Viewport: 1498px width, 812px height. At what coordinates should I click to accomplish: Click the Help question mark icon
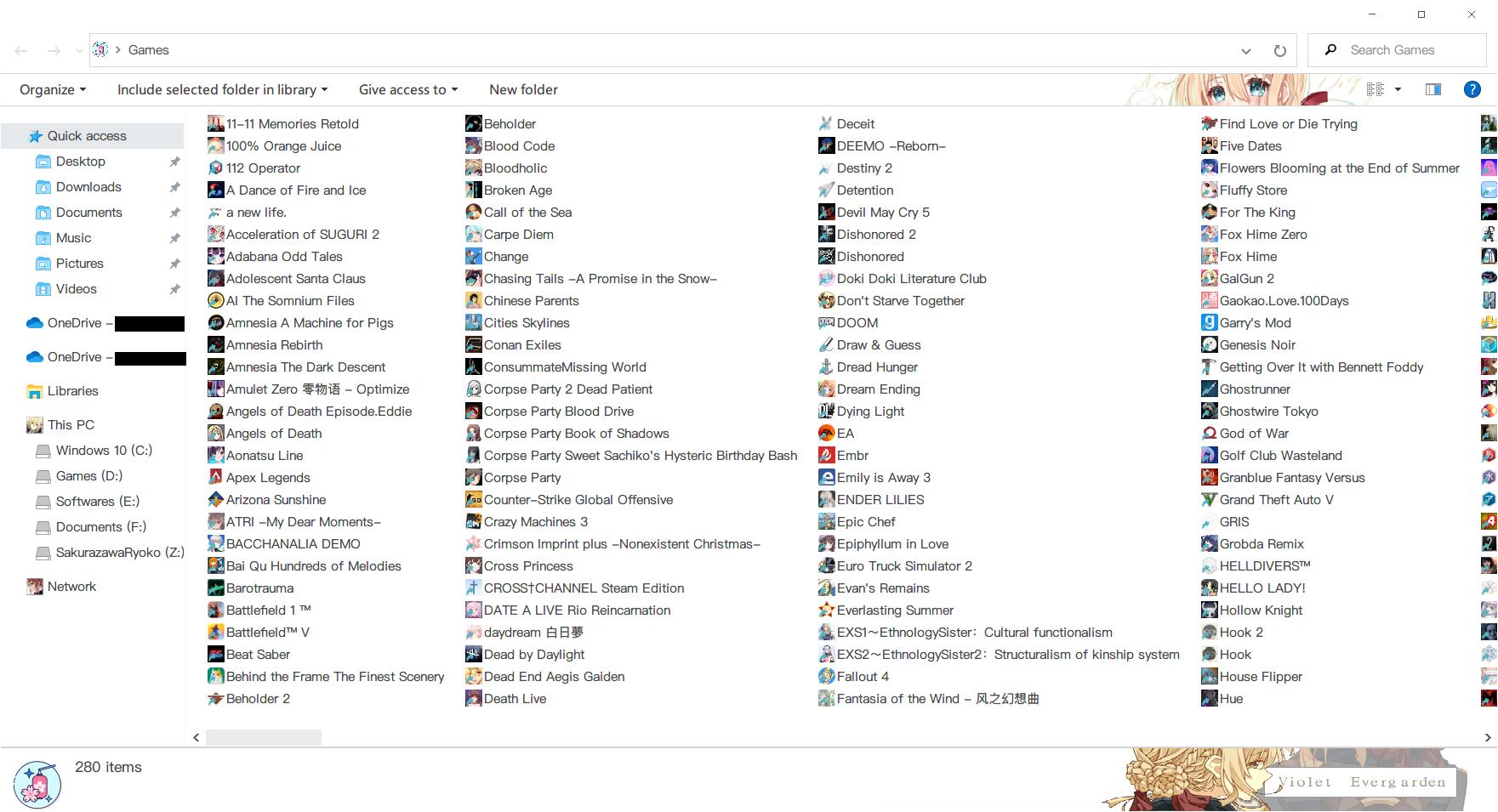click(1472, 89)
